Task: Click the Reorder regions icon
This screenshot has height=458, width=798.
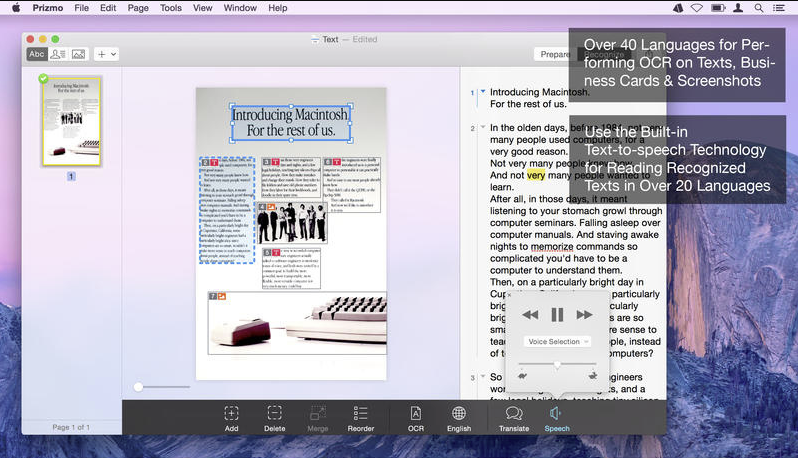Action: pyautogui.click(x=360, y=413)
